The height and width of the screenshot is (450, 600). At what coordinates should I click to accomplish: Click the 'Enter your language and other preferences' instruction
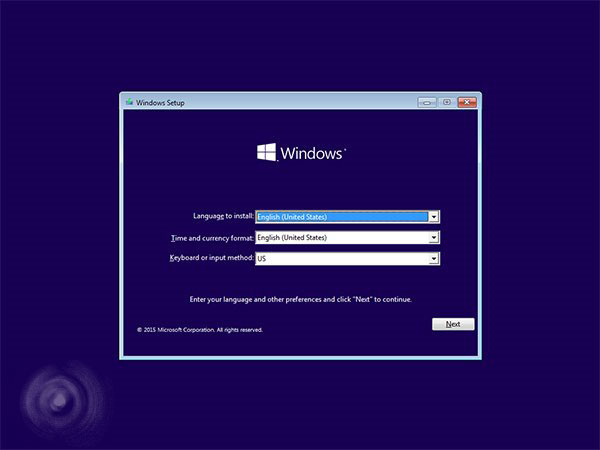[300, 299]
